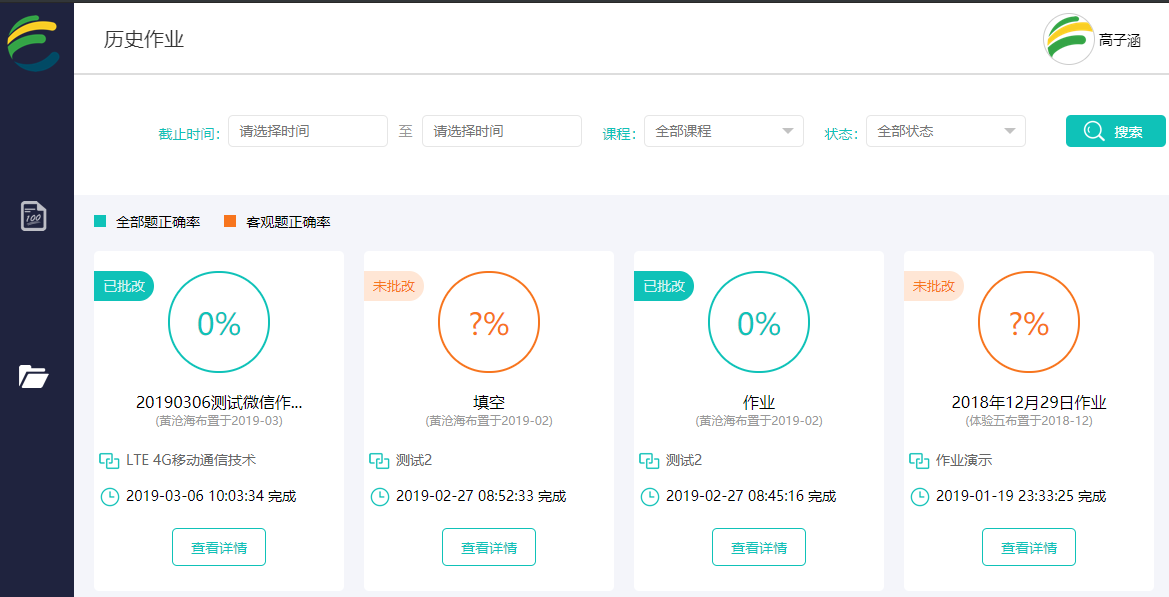
Task: Click the clock icon beside 2019-01-19 23:33:25
Action: 919,497
